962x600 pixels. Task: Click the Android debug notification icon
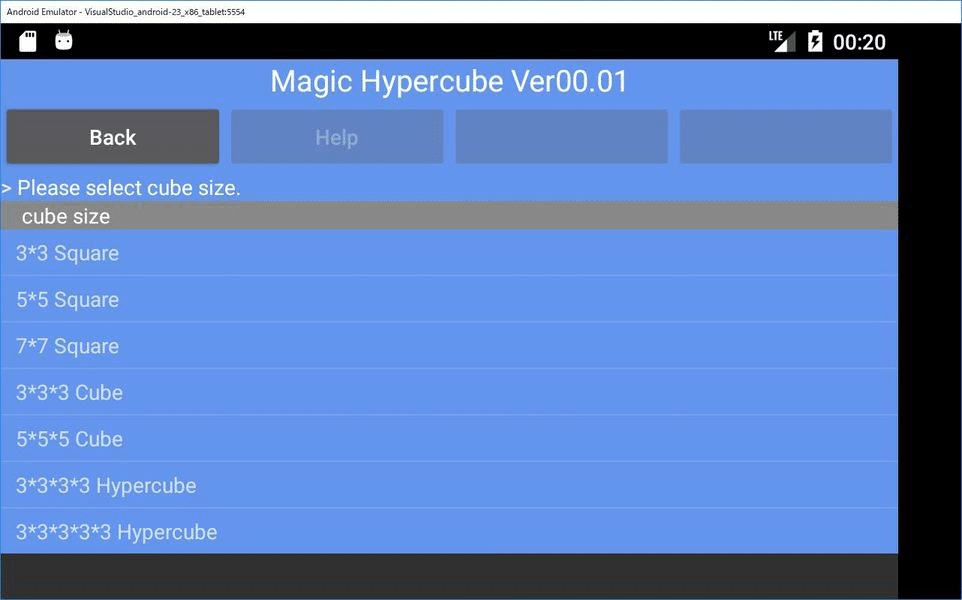coord(64,40)
